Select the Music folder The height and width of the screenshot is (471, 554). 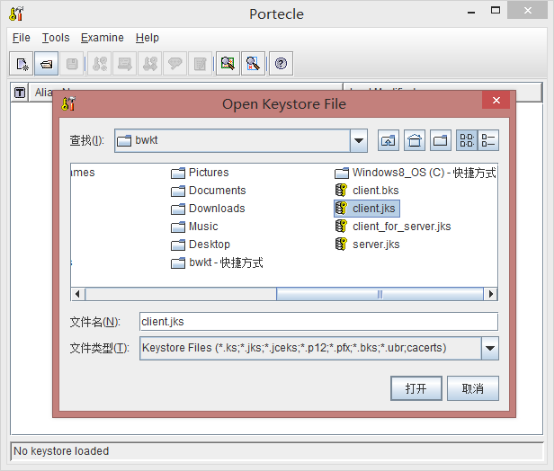pyautogui.click(x=194, y=226)
